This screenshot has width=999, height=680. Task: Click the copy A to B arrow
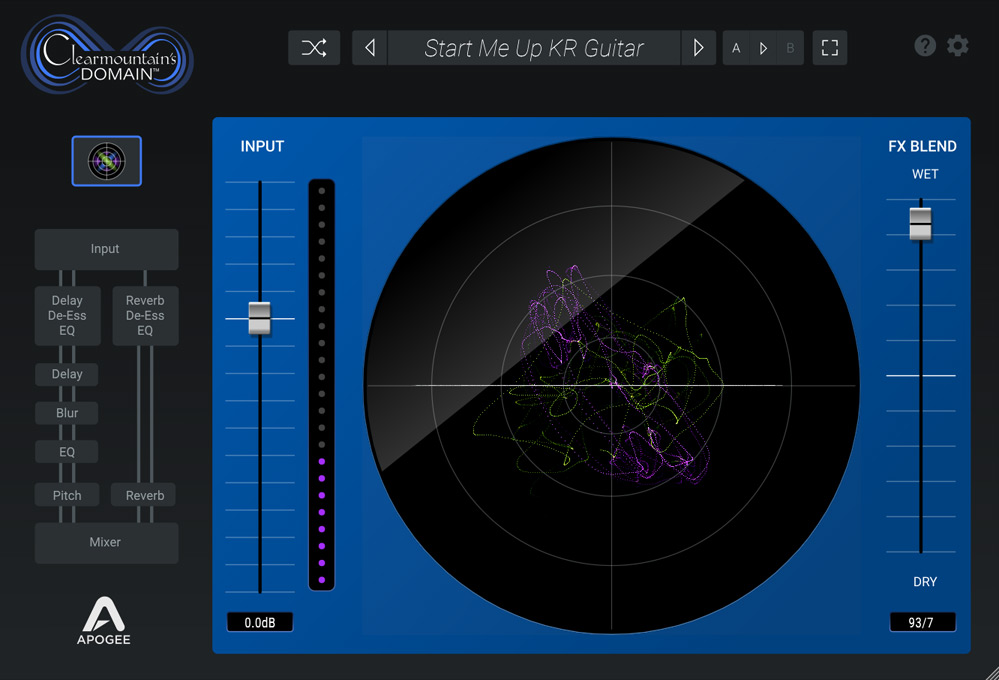(763, 48)
